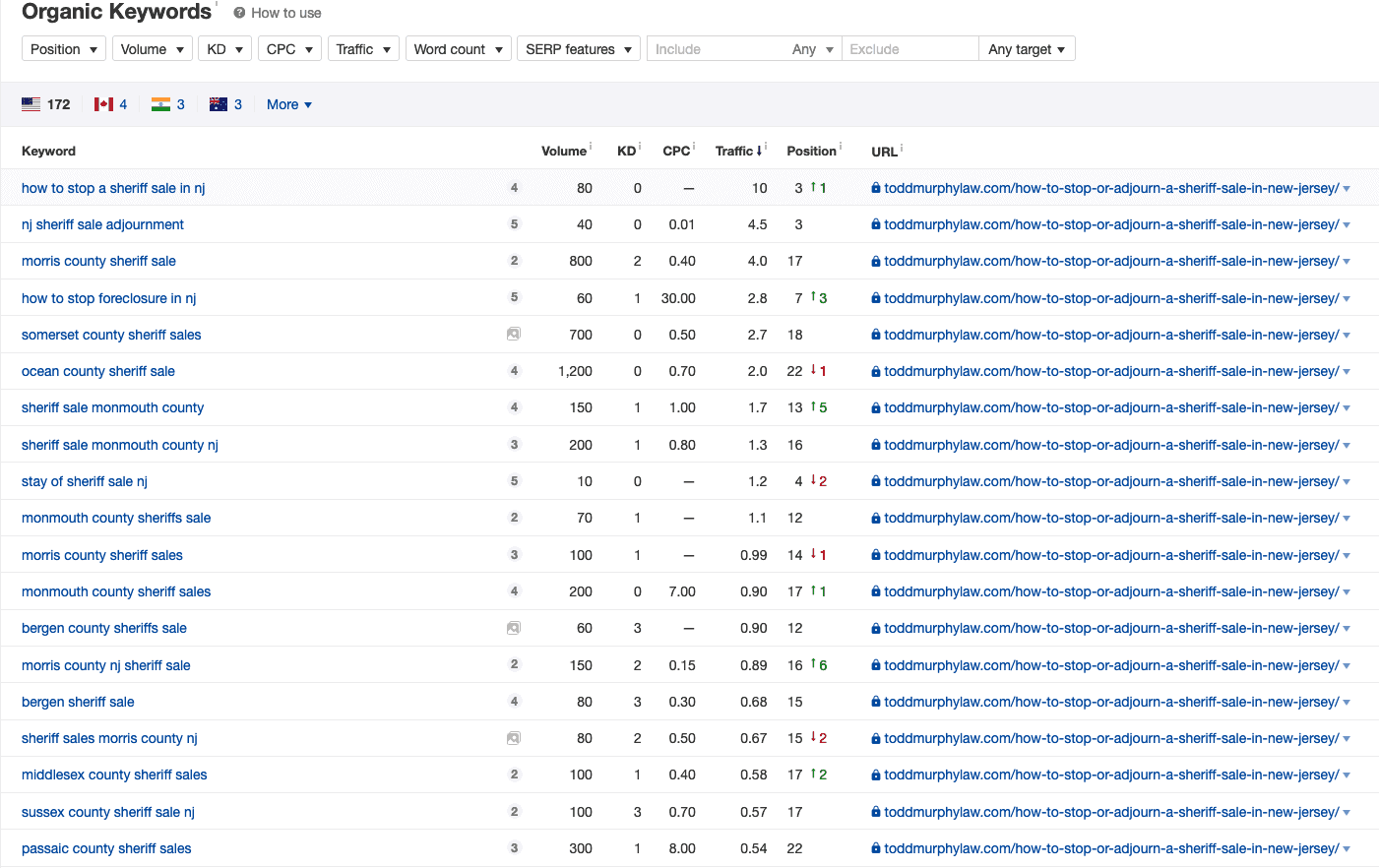Click SERP features badge for 'morris county sheriff sale'

[x=514, y=261]
